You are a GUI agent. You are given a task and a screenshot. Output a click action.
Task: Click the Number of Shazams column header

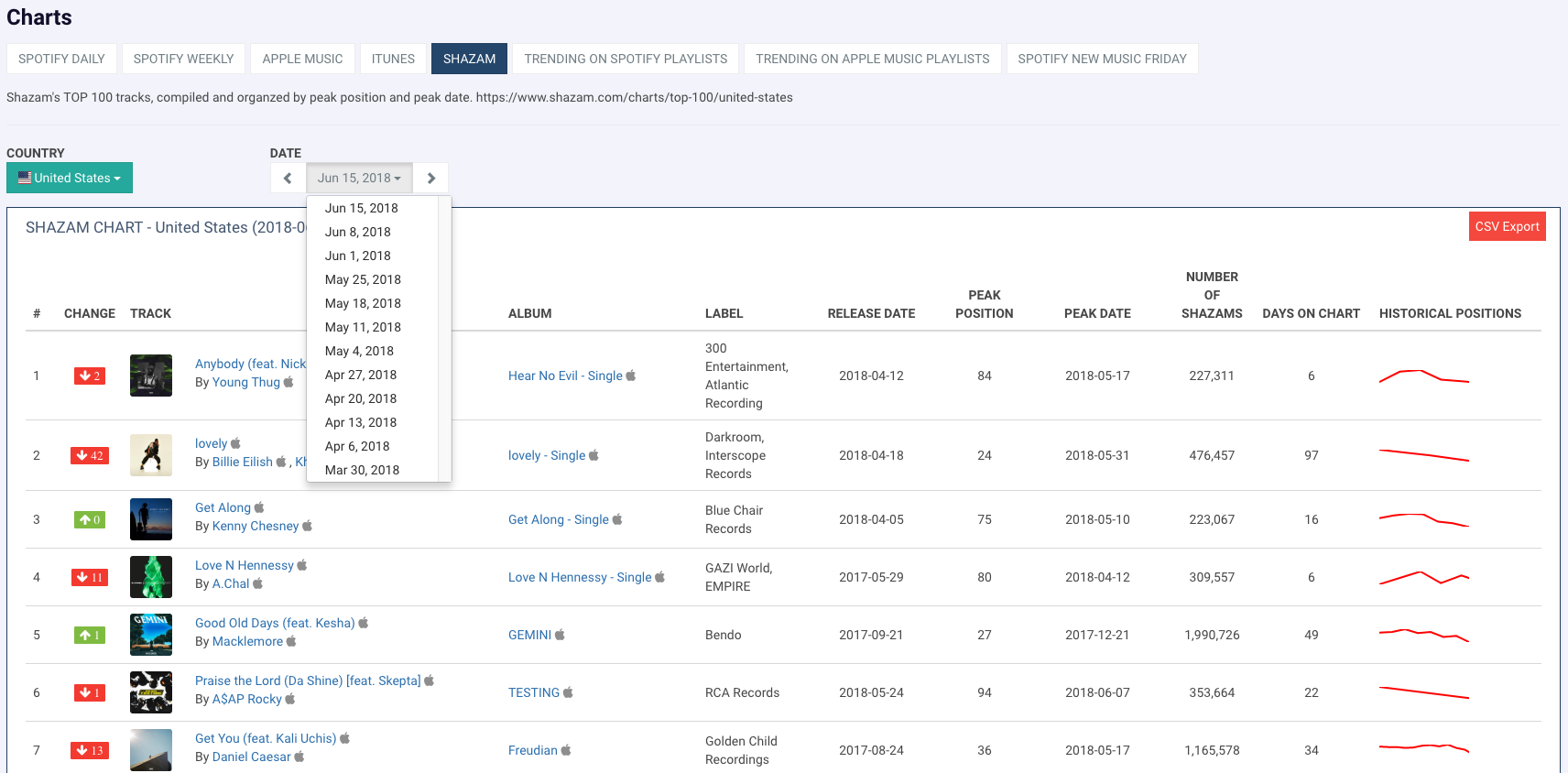click(x=1212, y=295)
